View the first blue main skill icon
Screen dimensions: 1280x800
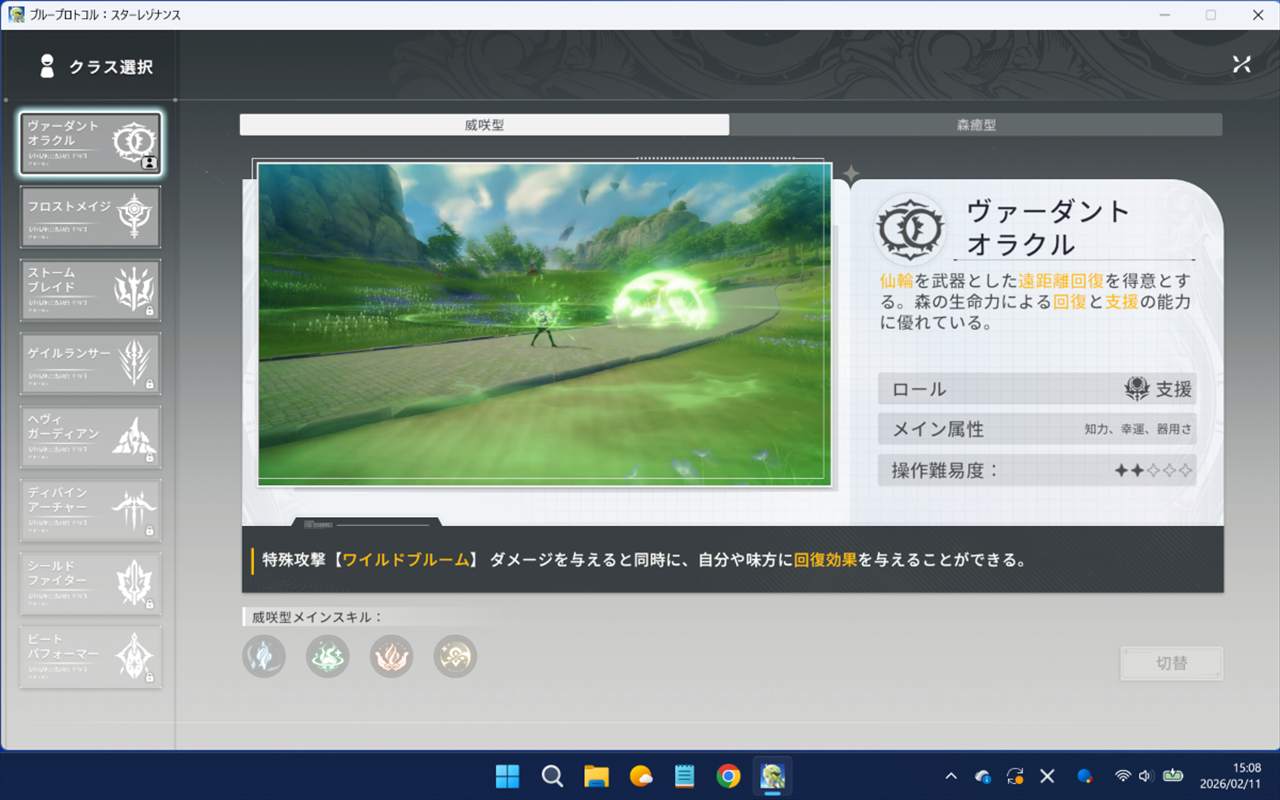(264, 656)
